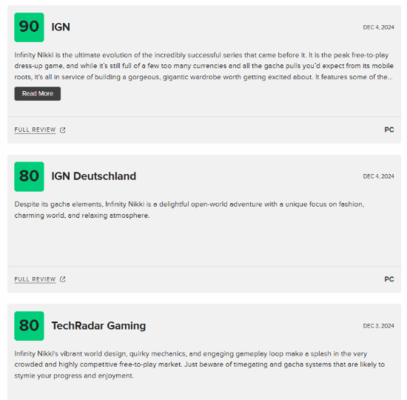
Task: Click the external link icon for IGN Deutschland
Action: (63, 279)
